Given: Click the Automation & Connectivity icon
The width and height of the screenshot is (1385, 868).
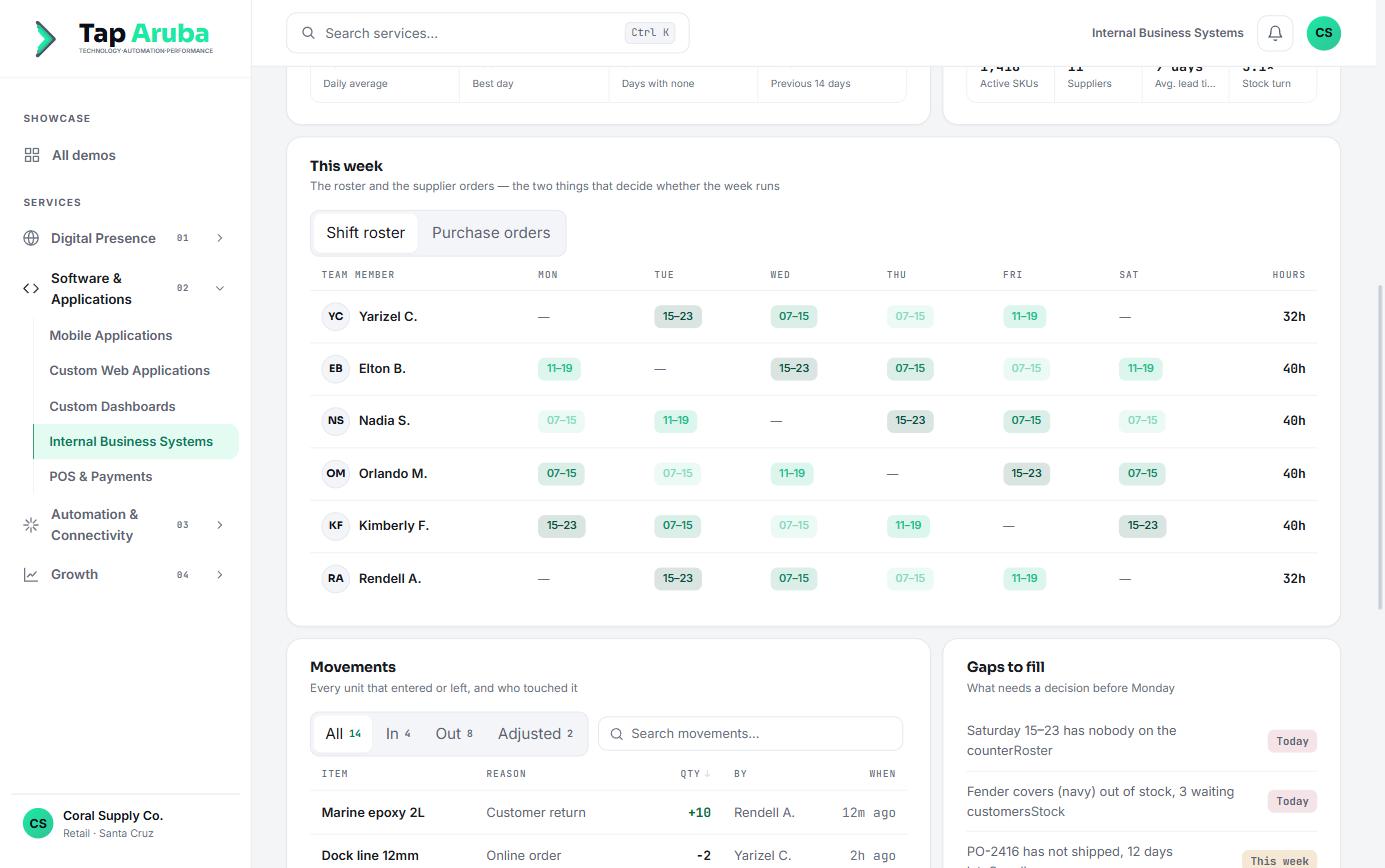Looking at the screenshot, I should (x=31, y=524).
